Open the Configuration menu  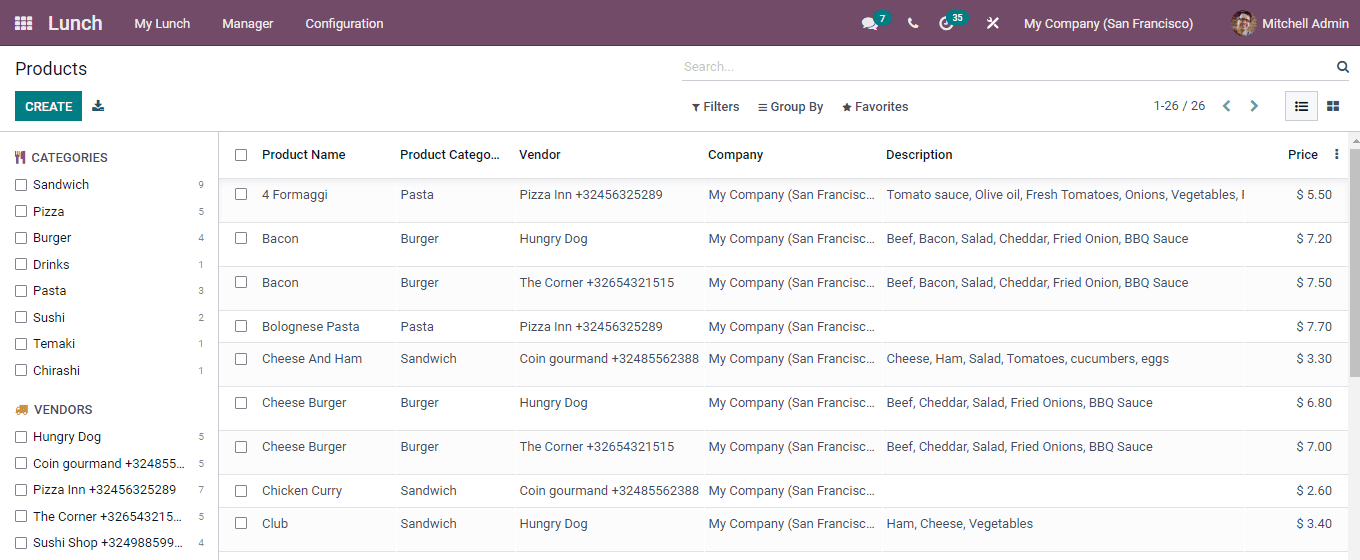344,23
